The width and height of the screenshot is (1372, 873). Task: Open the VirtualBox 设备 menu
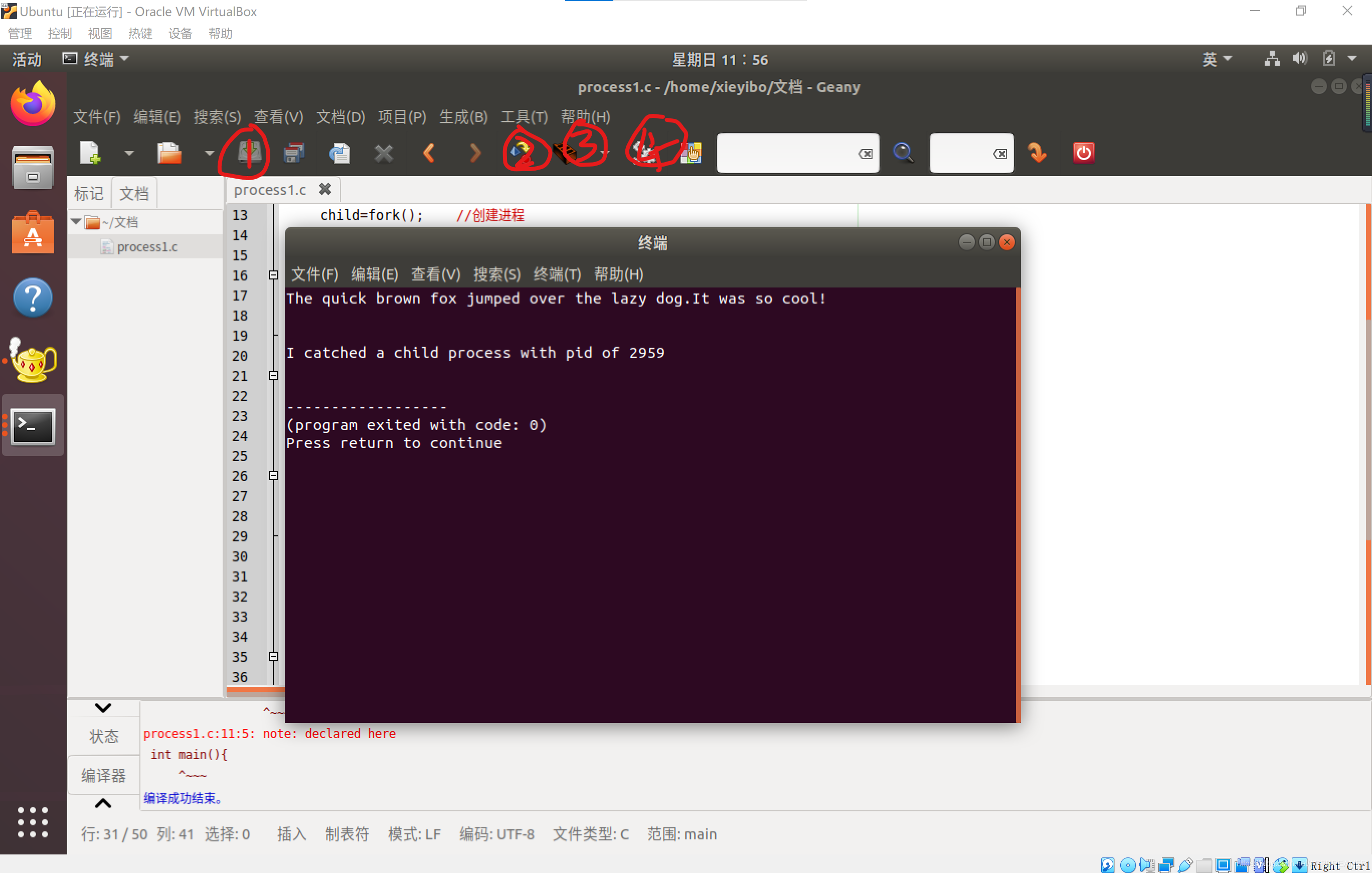(180, 34)
